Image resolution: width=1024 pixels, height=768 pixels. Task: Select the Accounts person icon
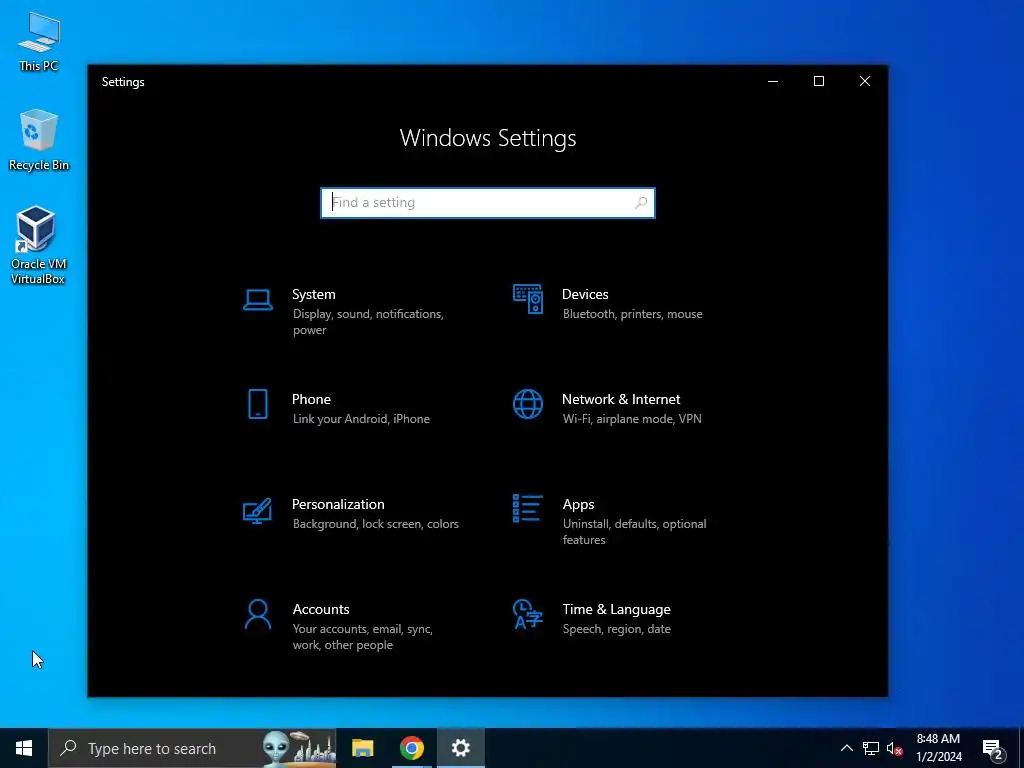point(257,614)
